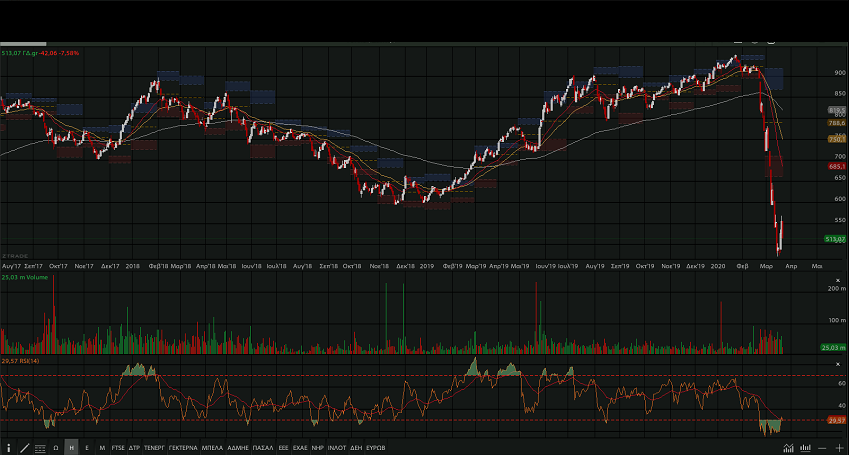Open the ΤΕΝΕΡΓ ticker shortcut

click(x=154, y=447)
